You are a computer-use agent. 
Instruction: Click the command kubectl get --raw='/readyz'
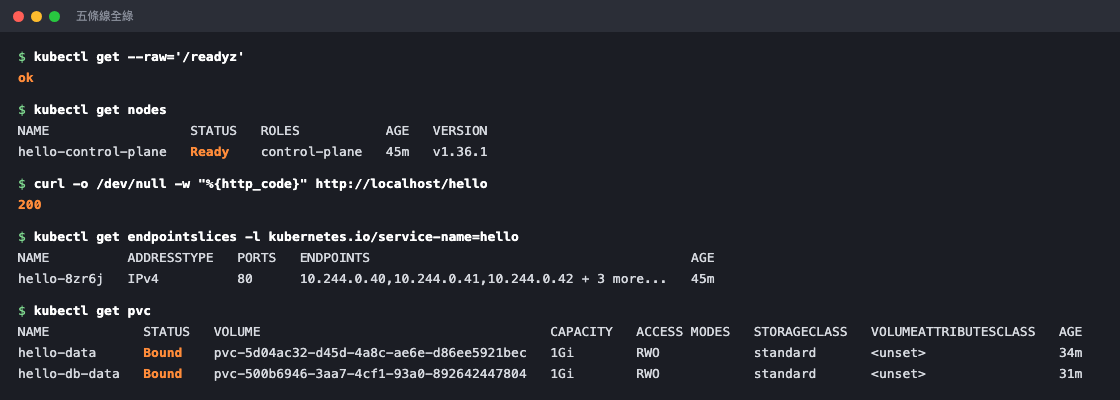click(139, 56)
